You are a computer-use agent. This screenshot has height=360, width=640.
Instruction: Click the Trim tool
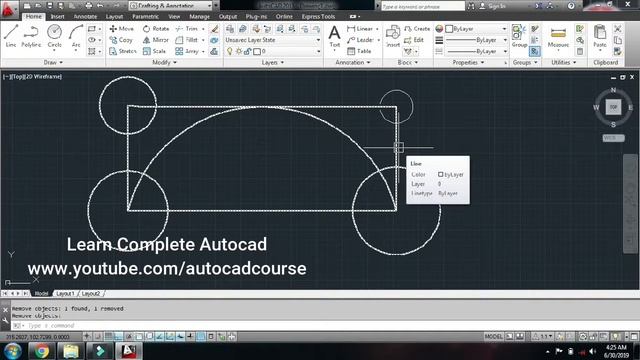187,29
